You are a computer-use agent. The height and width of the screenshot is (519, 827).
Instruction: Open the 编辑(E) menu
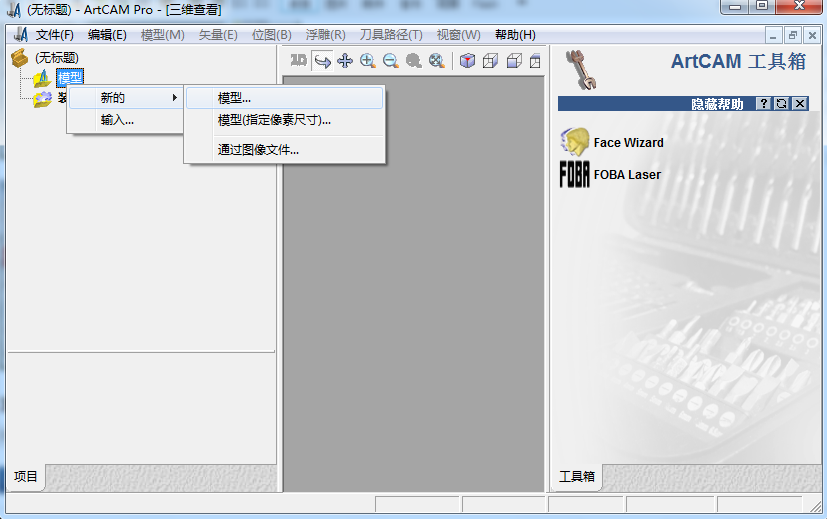[x=107, y=35]
